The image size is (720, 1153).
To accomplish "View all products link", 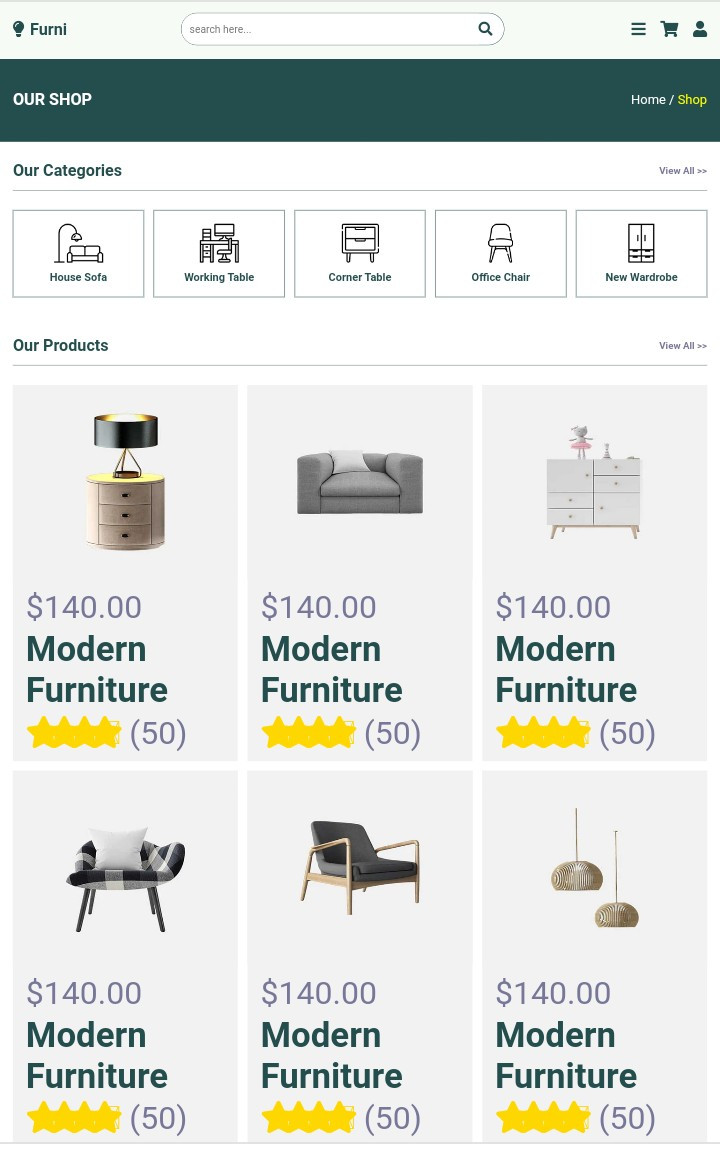I will pyautogui.click(x=682, y=346).
